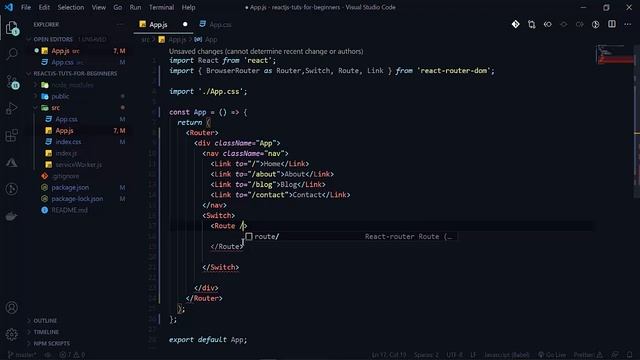Open the Run and Debug view
This screenshot has height=360, width=640.
[12, 108]
